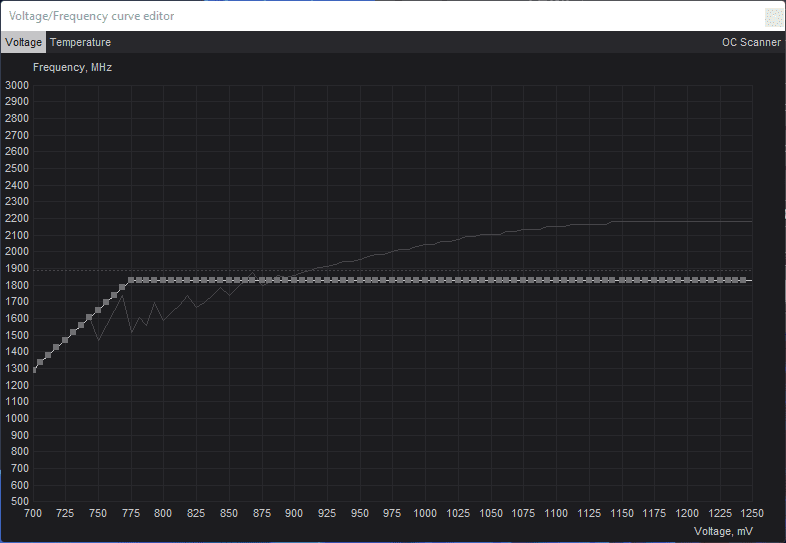
Task: Select the curve point at 725 mV
Action: tap(65, 340)
